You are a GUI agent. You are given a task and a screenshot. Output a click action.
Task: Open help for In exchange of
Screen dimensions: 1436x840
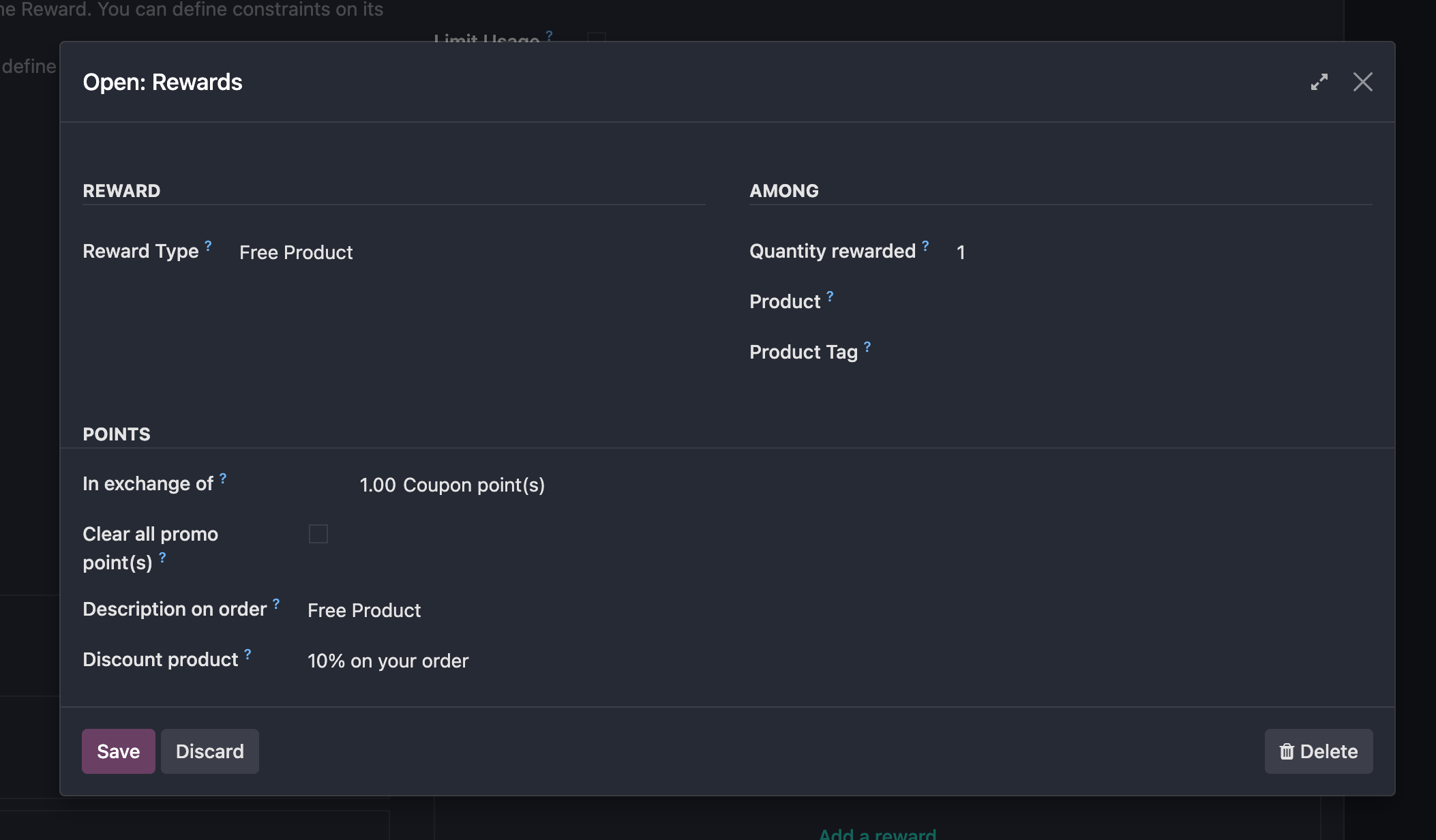click(223, 478)
